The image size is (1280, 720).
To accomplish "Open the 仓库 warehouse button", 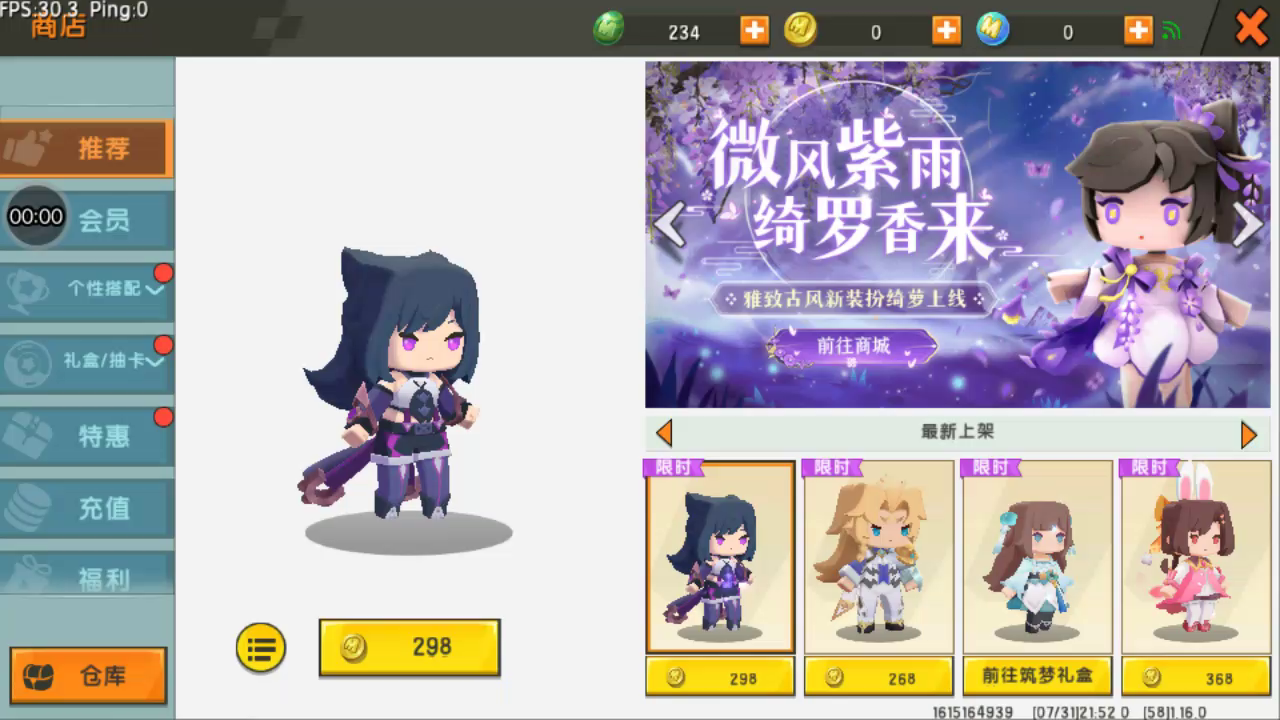I will click(88, 676).
